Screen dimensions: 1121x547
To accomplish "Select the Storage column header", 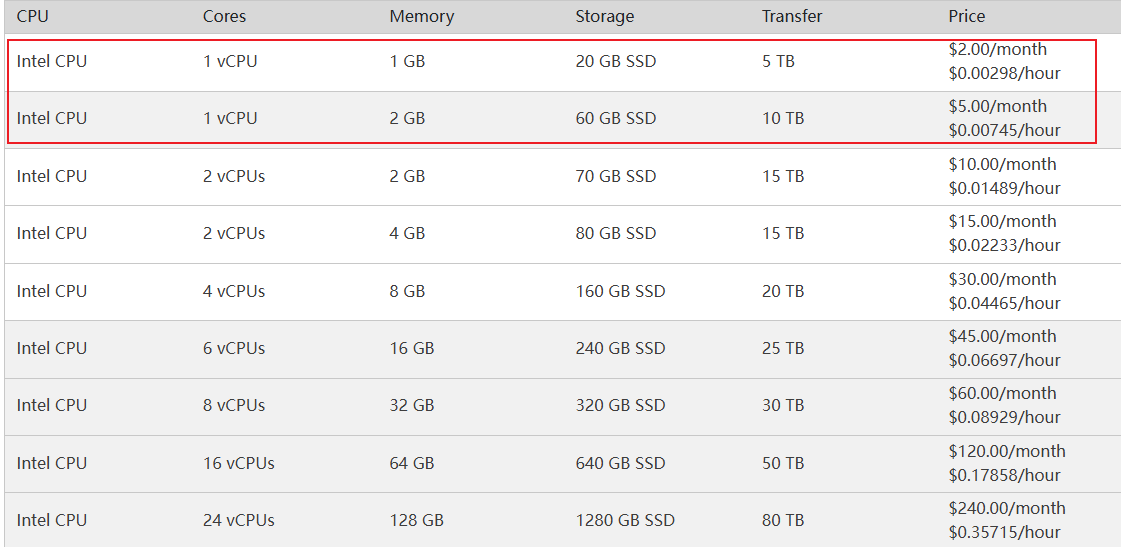I will pos(604,16).
